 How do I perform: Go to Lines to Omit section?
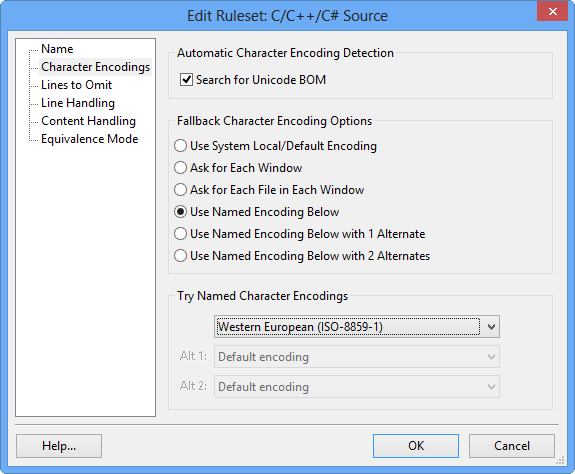76,85
